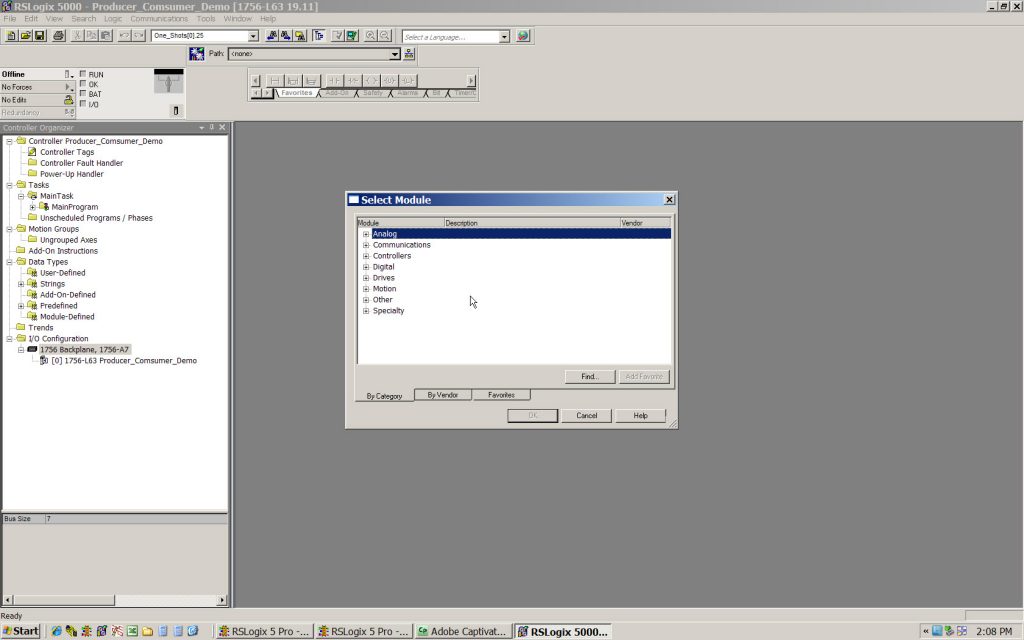Image resolution: width=1024 pixels, height=640 pixels.
Task: Click the Controller Organizer horizontal scrollbar thumb
Action: click(x=64, y=600)
